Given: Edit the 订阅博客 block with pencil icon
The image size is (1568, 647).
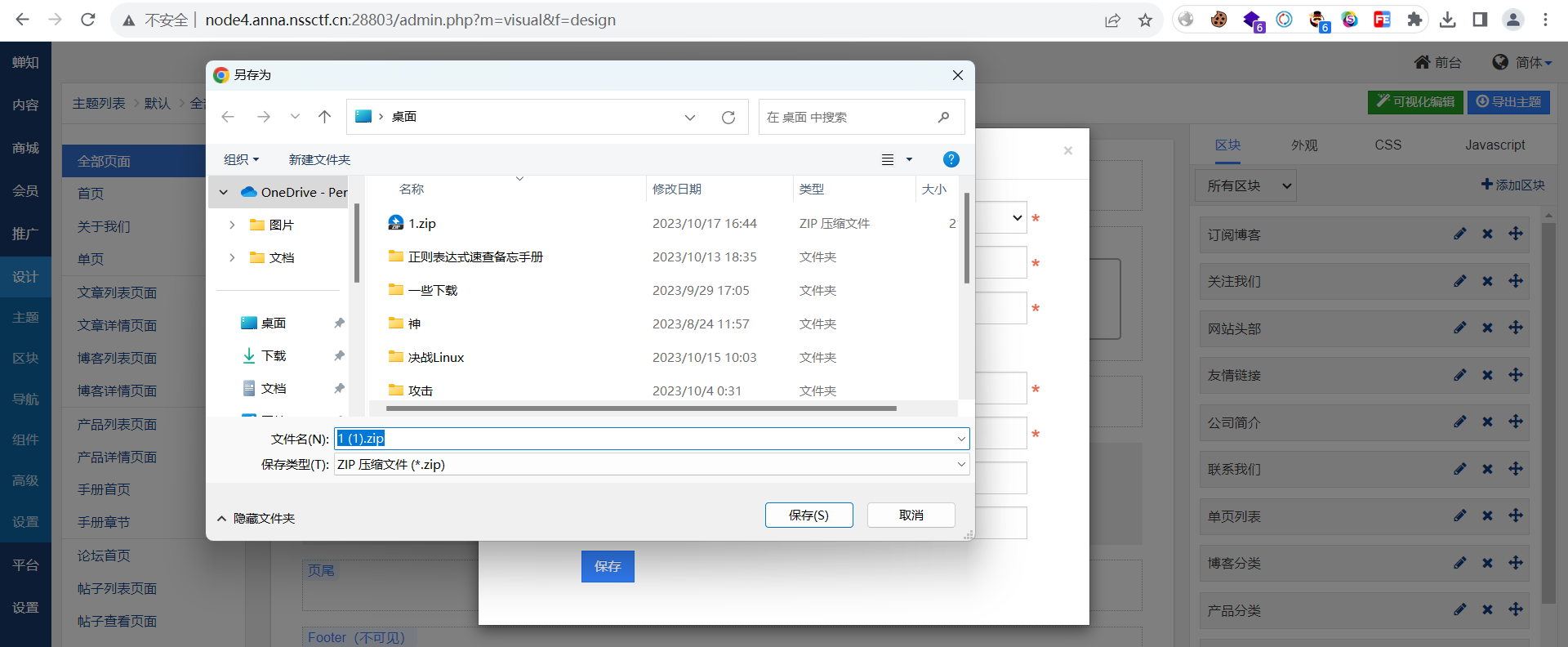Looking at the screenshot, I should (1459, 234).
